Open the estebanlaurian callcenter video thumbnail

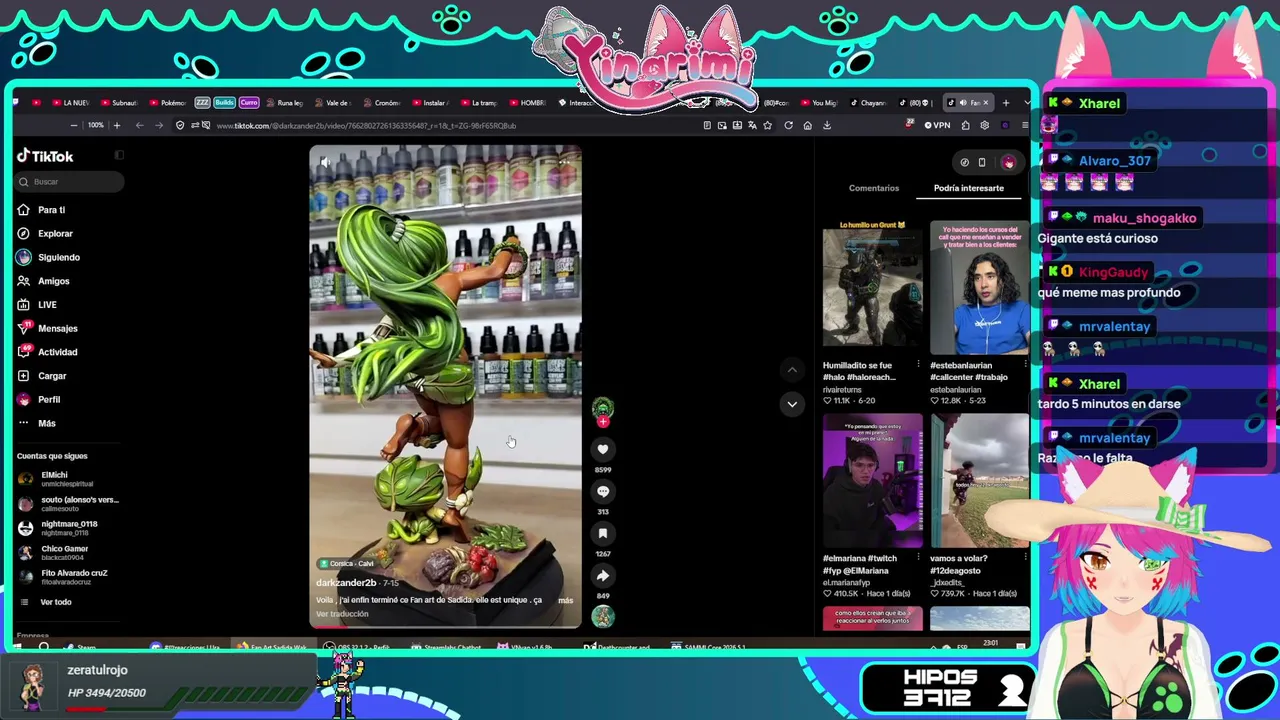click(x=979, y=288)
